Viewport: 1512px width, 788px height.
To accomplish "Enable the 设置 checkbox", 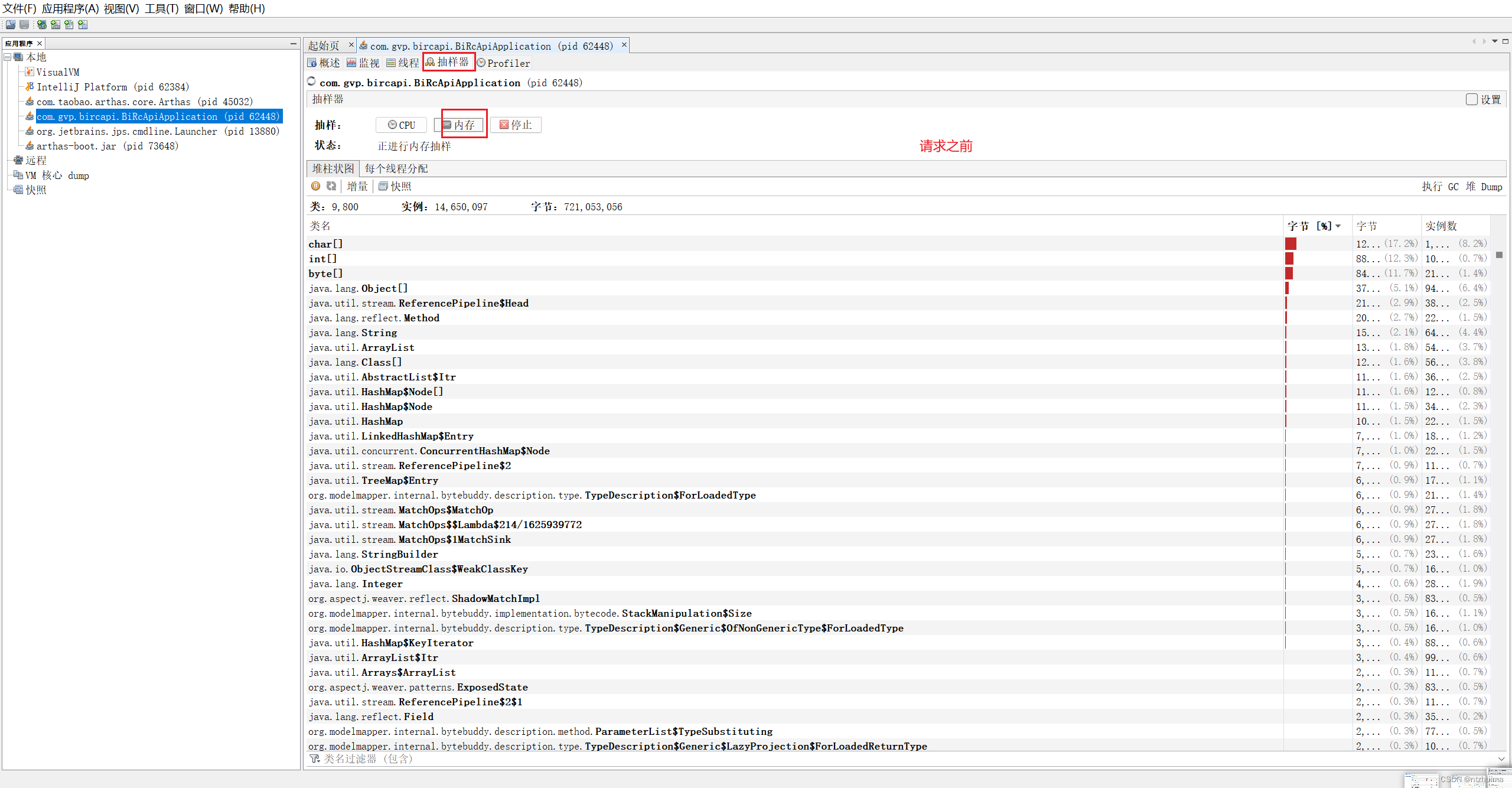I will 1471,99.
